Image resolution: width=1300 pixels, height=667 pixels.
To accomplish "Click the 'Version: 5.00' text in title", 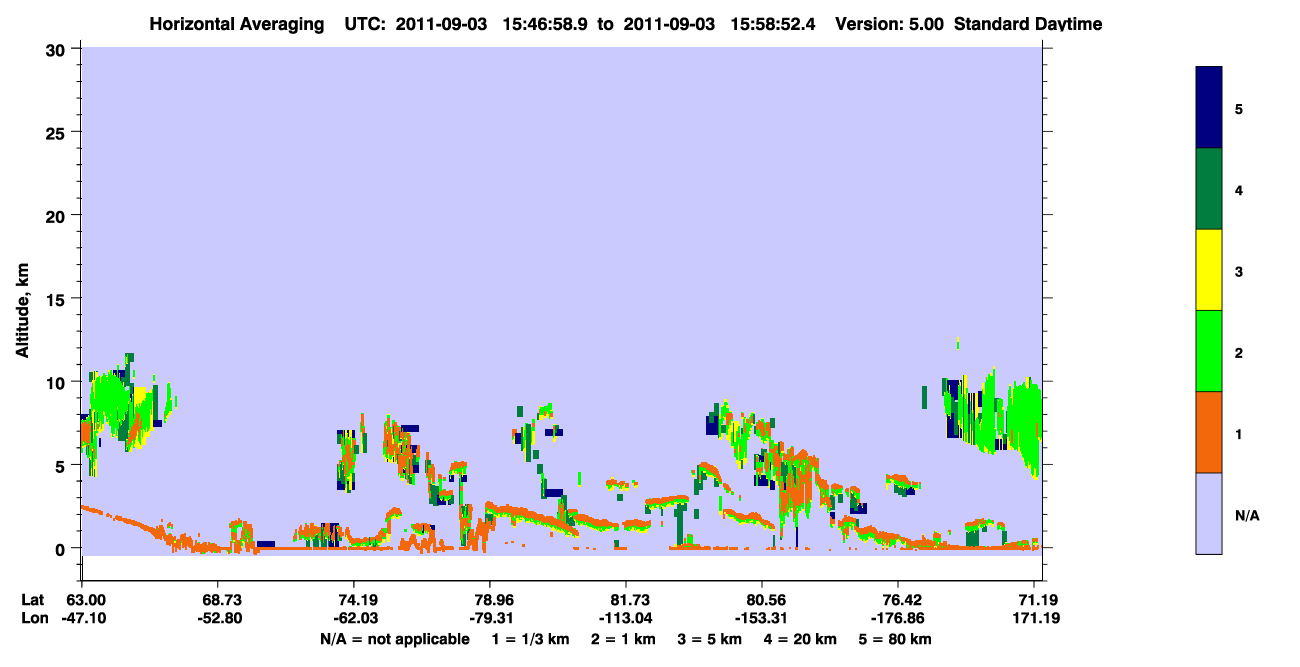I will coord(890,24).
